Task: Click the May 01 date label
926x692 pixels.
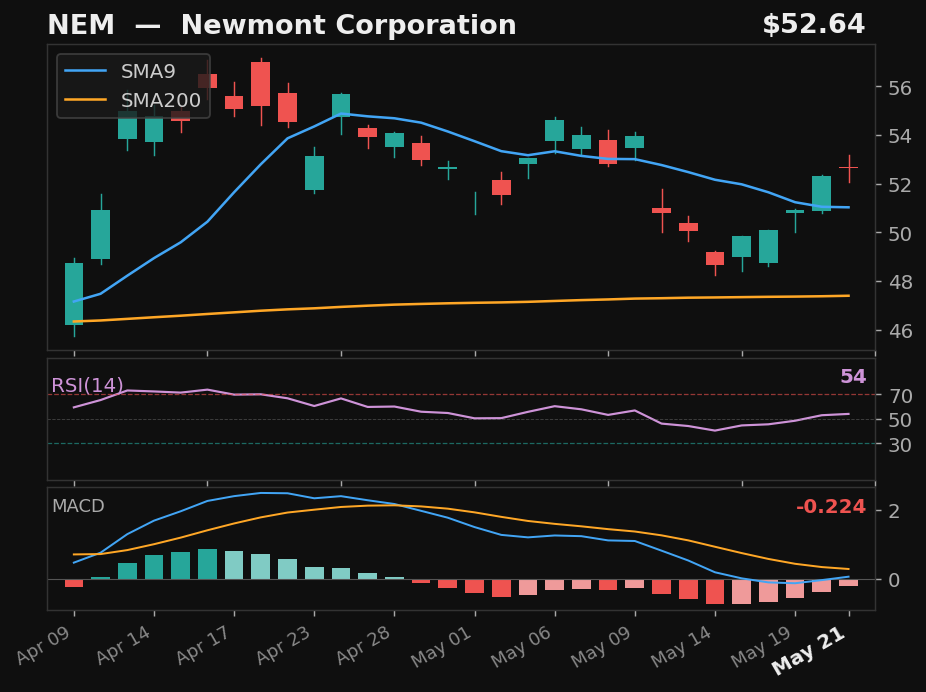Action: (x=441, y=647)
